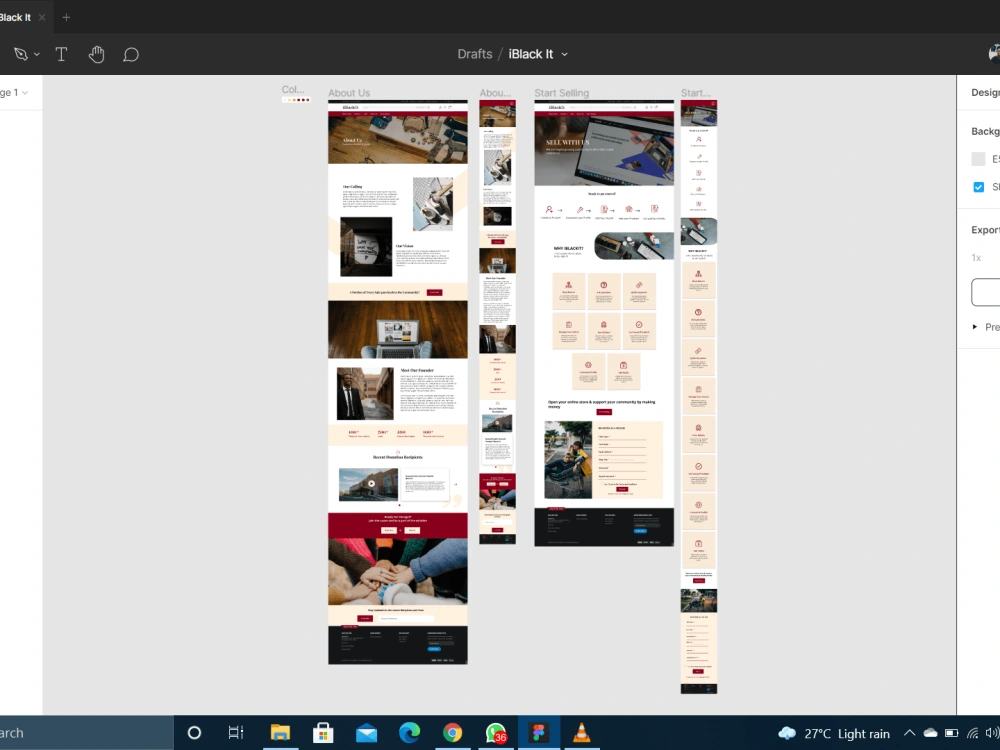1000x750 pixels.
Task: Click the OneDrive cloud tray icon
Action: tap(930, 733)
